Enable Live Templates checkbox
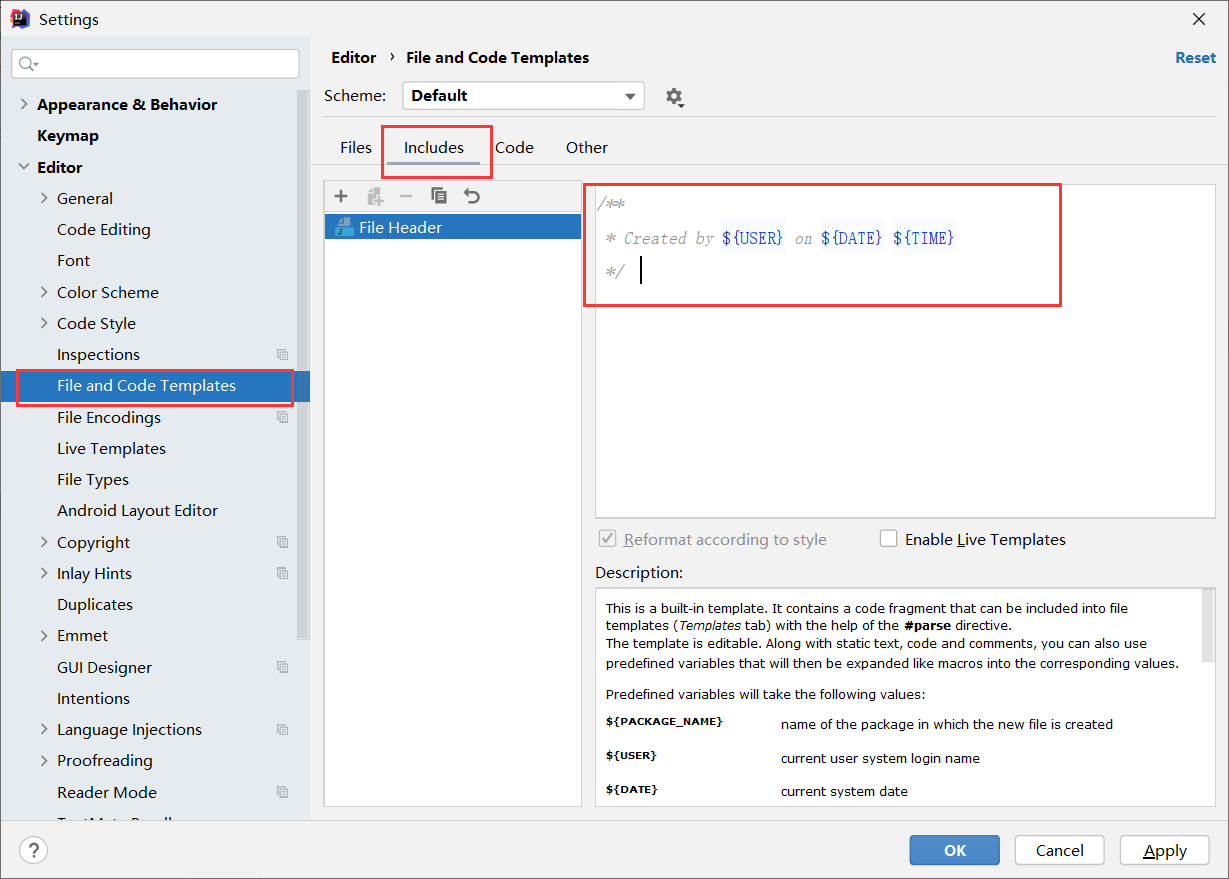Viewport: 1229px width, 879px height. [888, 538]
